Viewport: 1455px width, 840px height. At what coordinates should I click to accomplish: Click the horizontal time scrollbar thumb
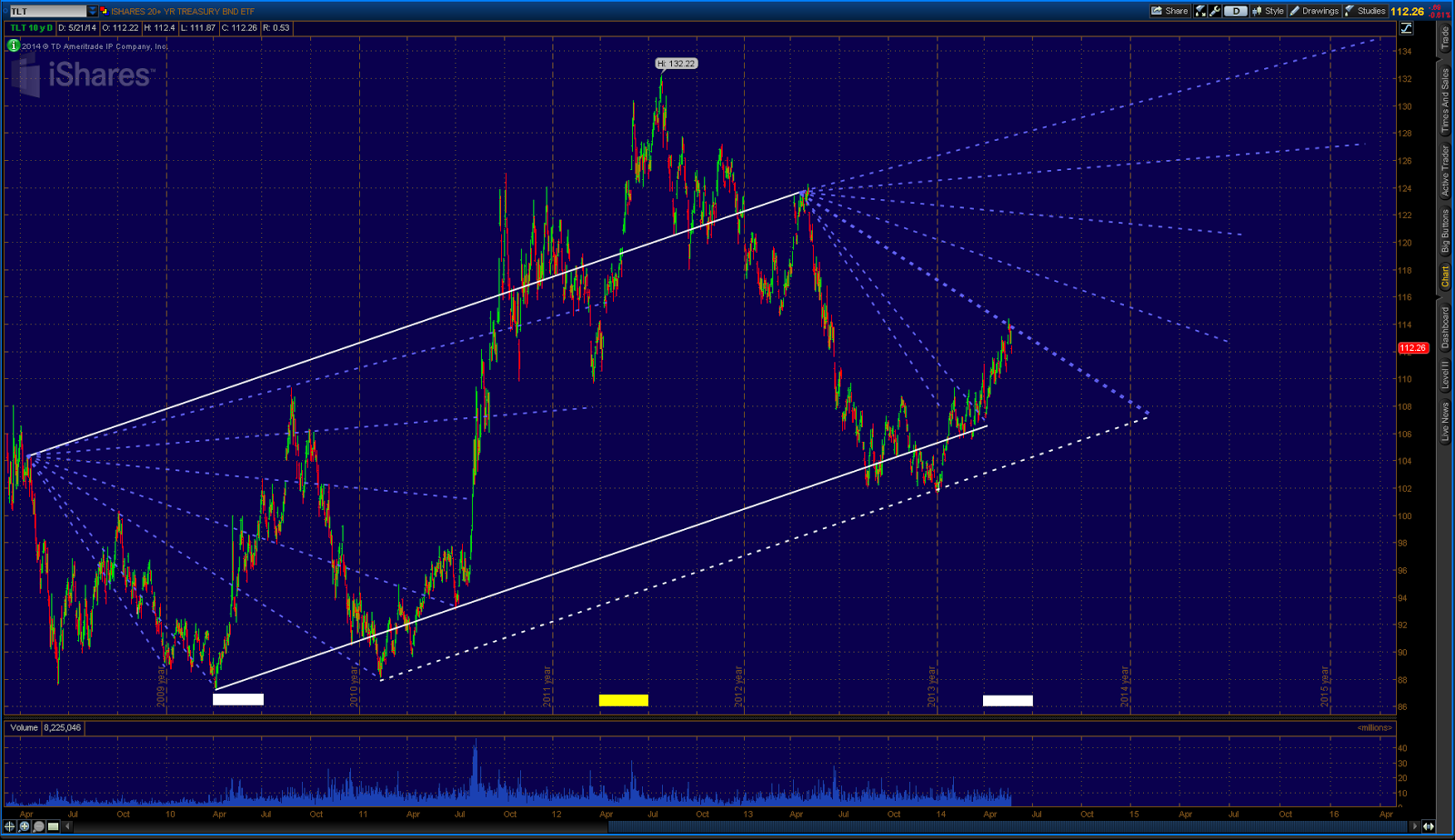click(x=1007, y=826)
